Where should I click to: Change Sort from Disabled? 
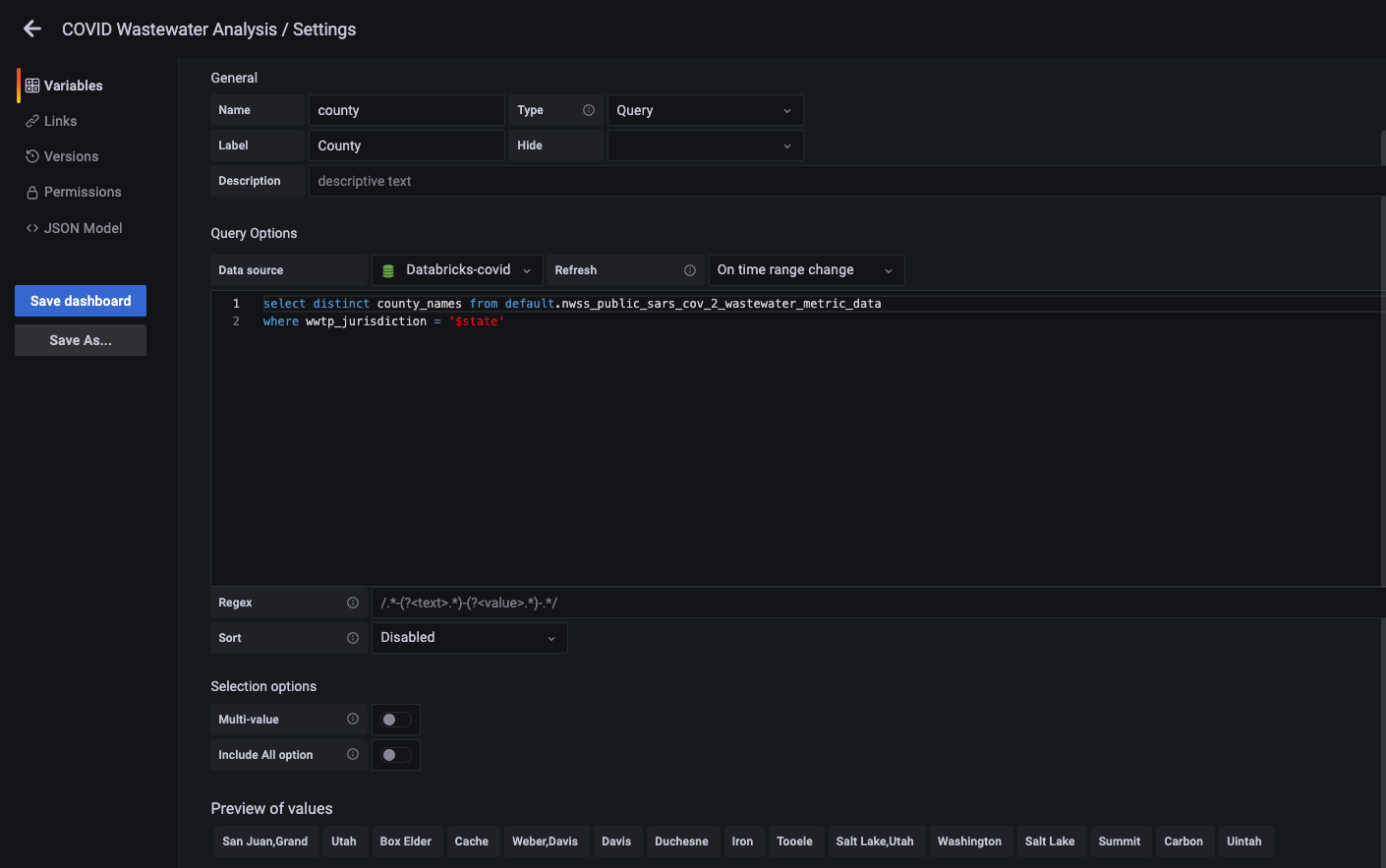(469, 637)
